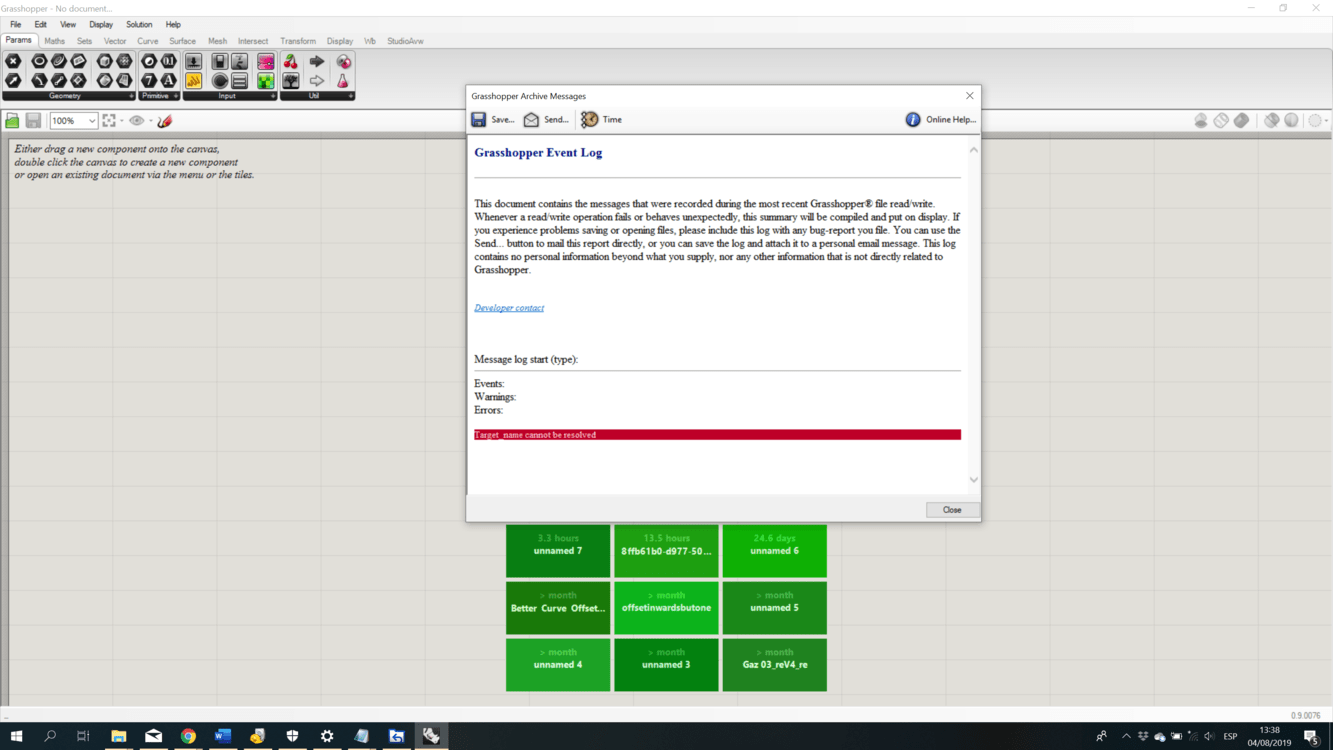Click the red 'Target_name cannot be resolved' error

point(717,435)
